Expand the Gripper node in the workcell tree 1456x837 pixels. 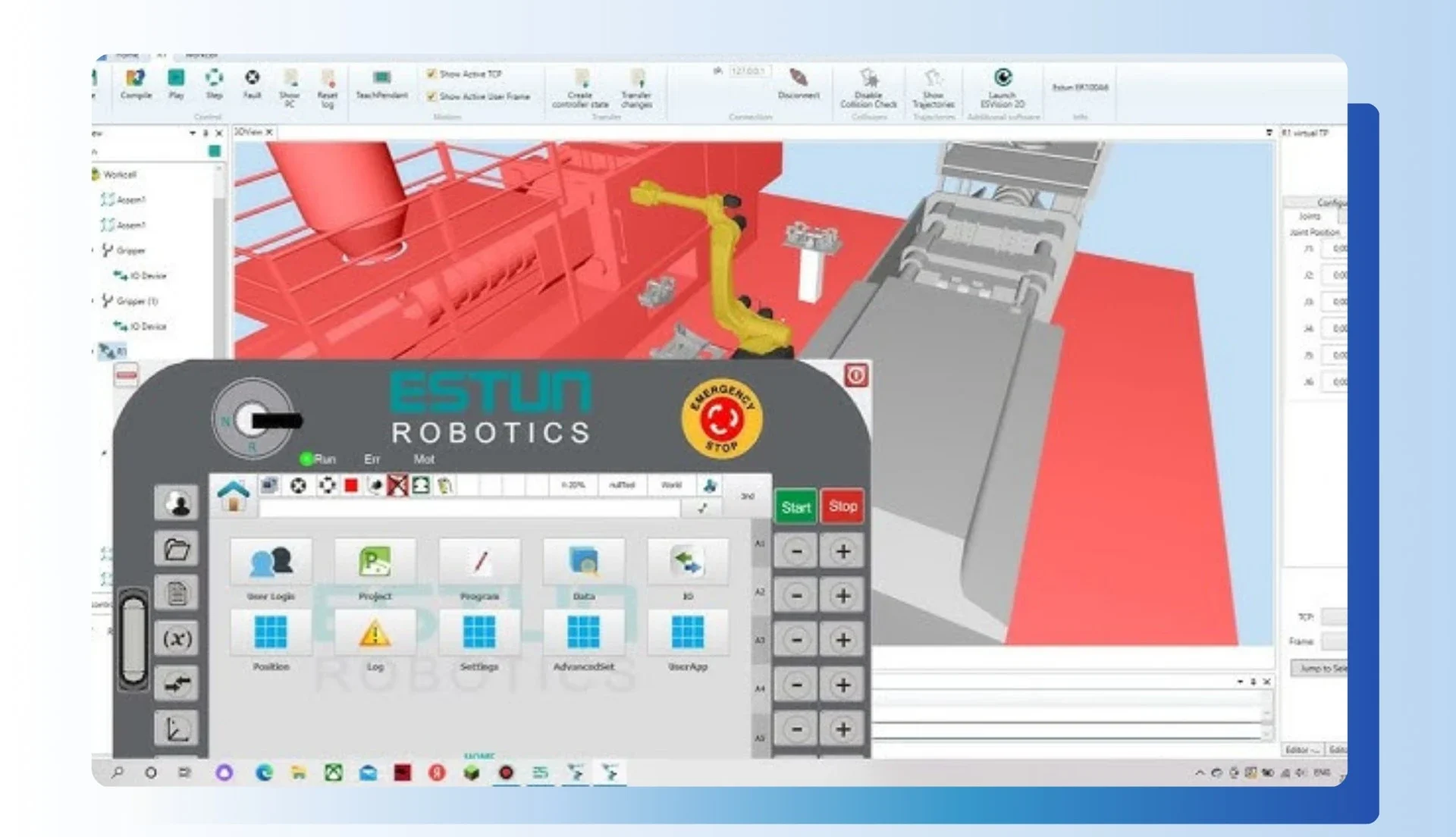[93, 250]
